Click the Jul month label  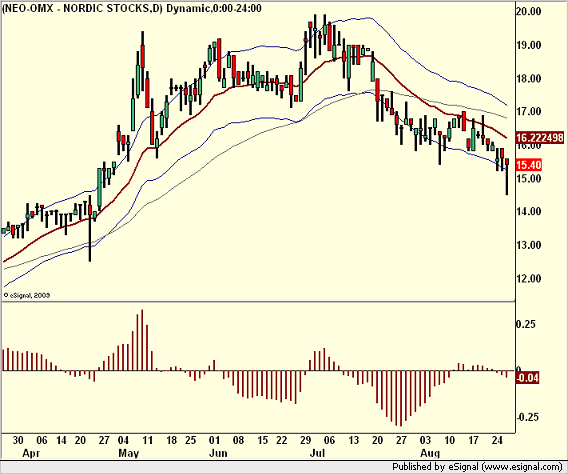click(317, 453)
